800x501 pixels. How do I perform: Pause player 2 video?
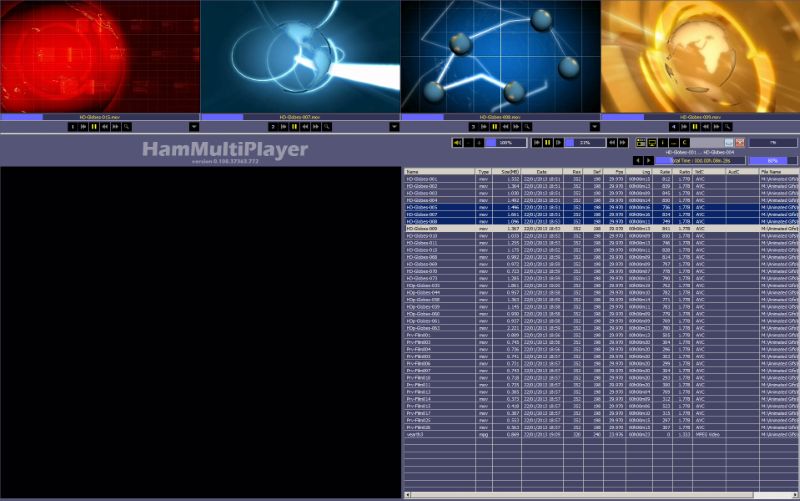coord(294,127)
